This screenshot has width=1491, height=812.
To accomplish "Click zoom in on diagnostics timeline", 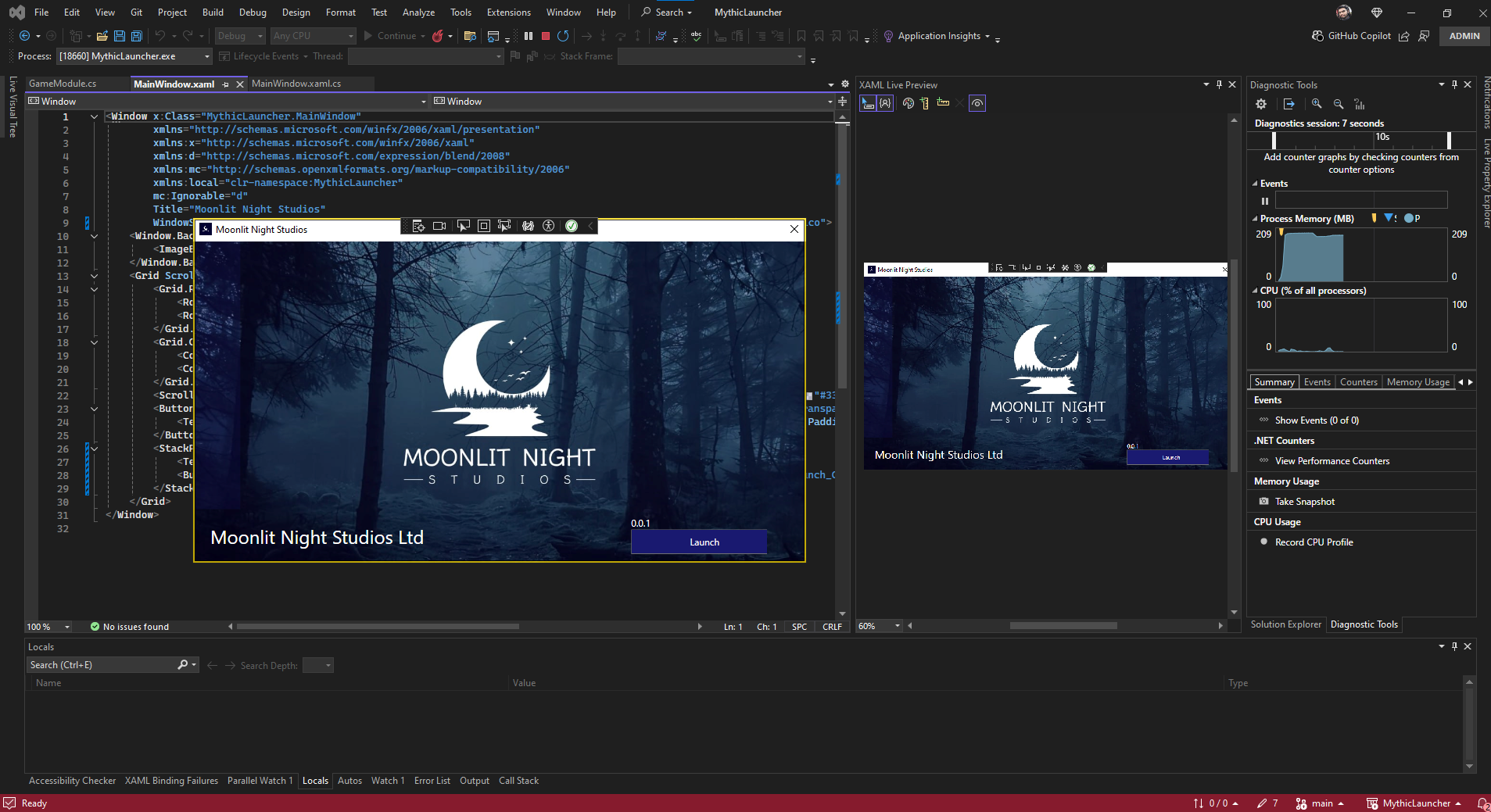I will pos(1317,104).
